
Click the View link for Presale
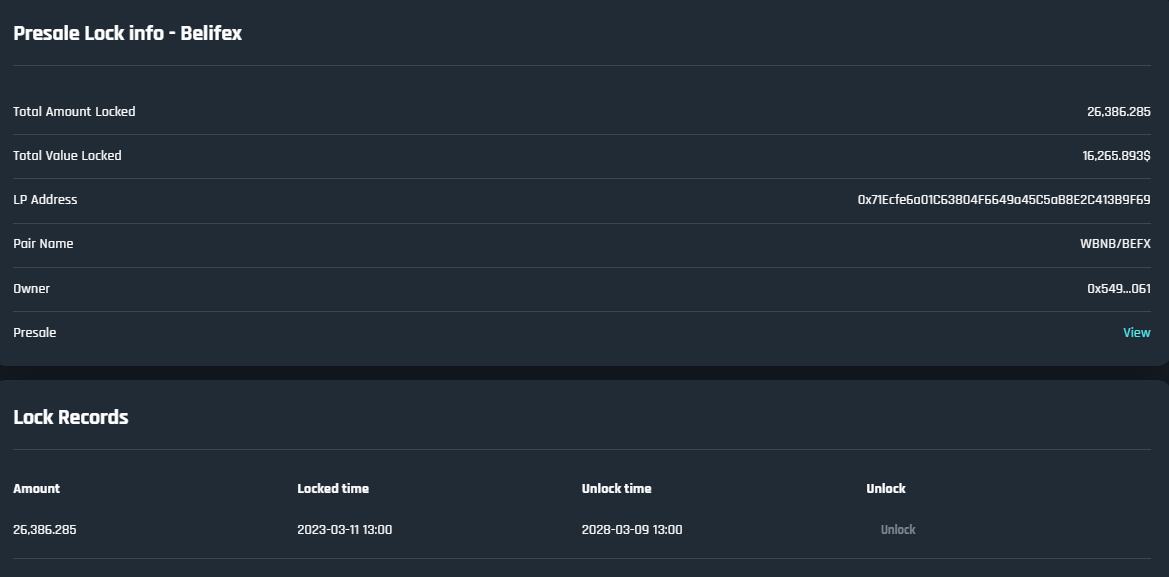1136,333
